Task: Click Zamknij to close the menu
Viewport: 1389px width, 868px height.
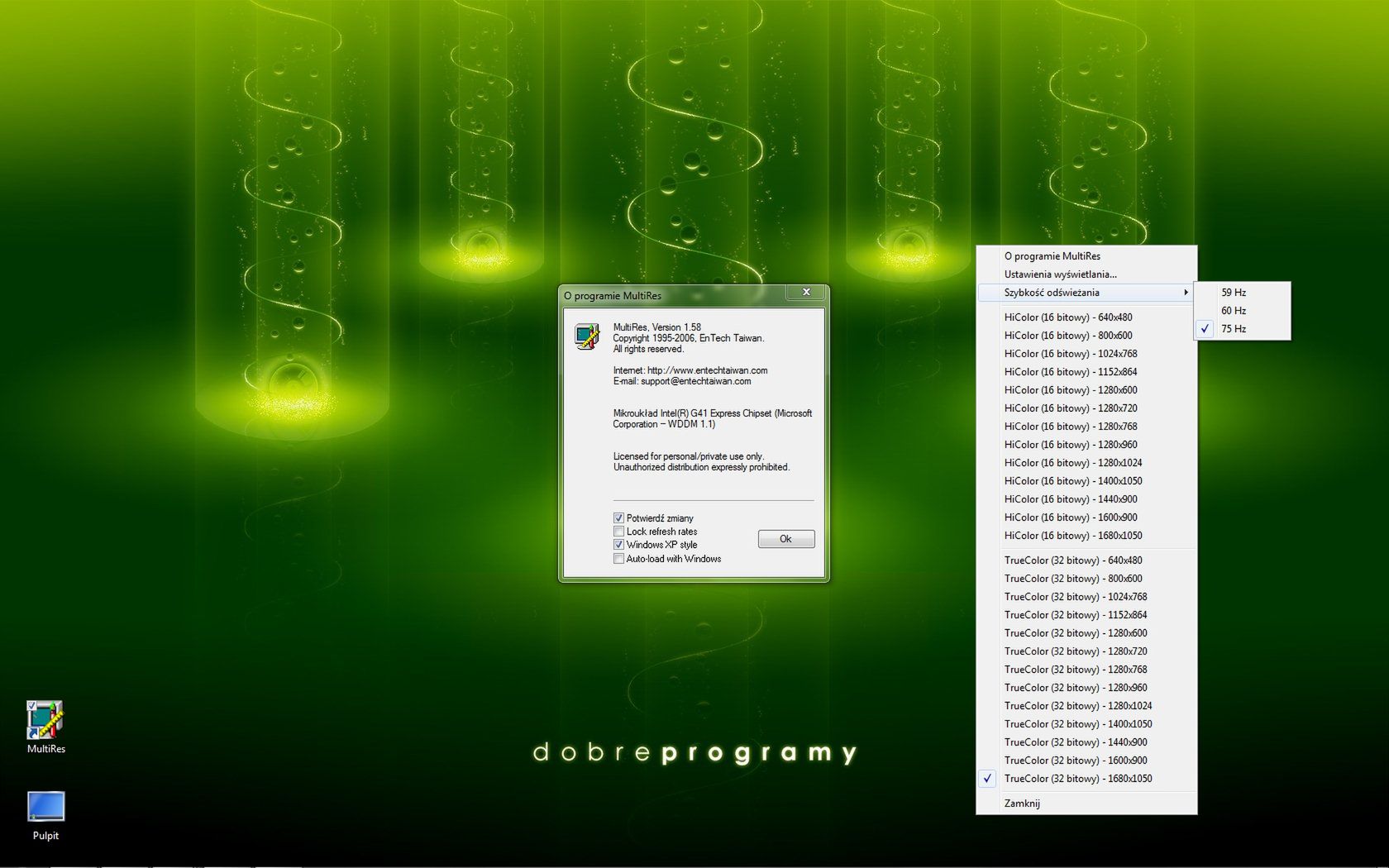Action: click(1086, 804)
